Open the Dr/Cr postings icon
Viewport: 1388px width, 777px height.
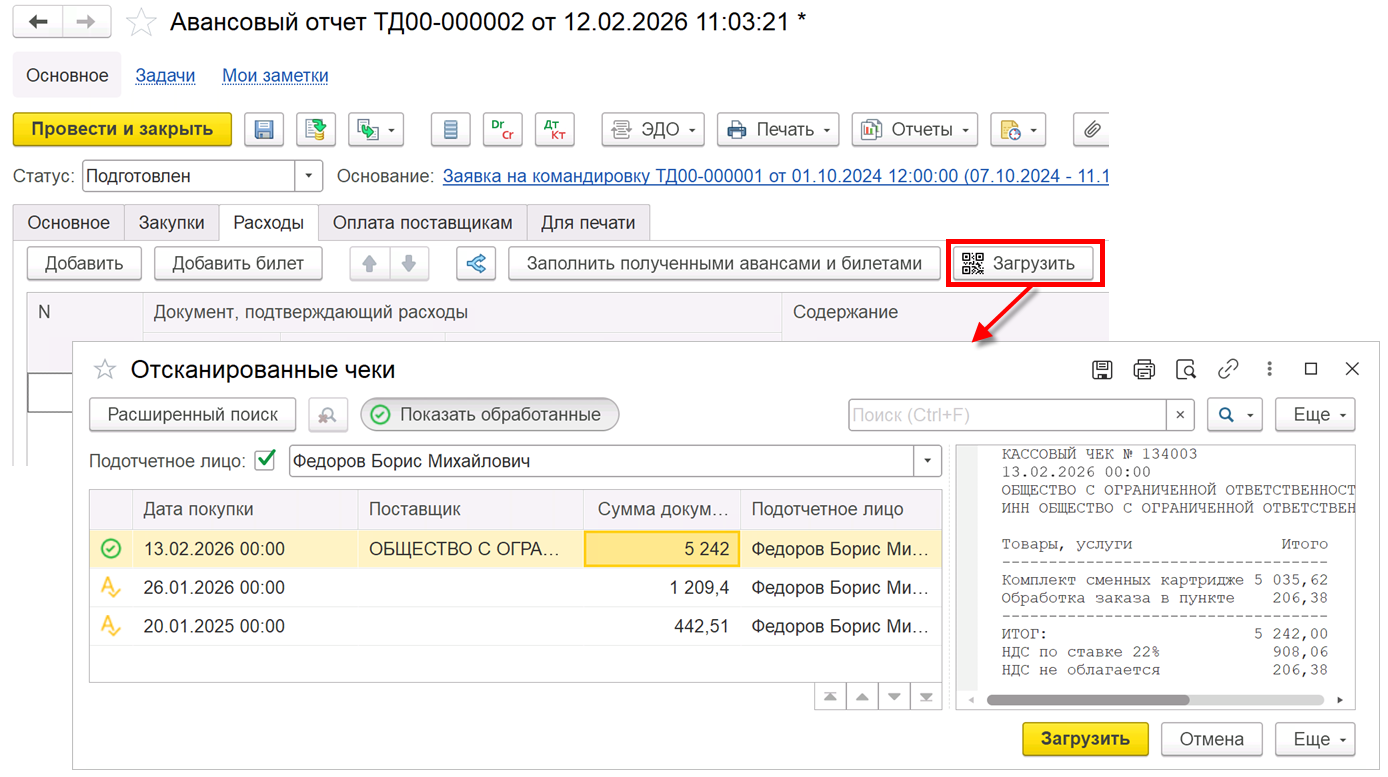coord(502,129)
